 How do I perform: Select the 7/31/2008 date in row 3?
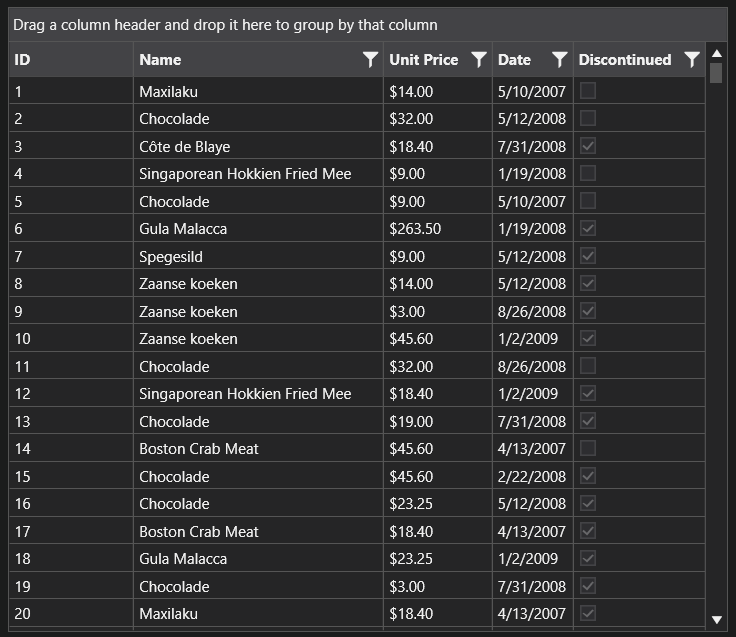(x=533, y=146)
